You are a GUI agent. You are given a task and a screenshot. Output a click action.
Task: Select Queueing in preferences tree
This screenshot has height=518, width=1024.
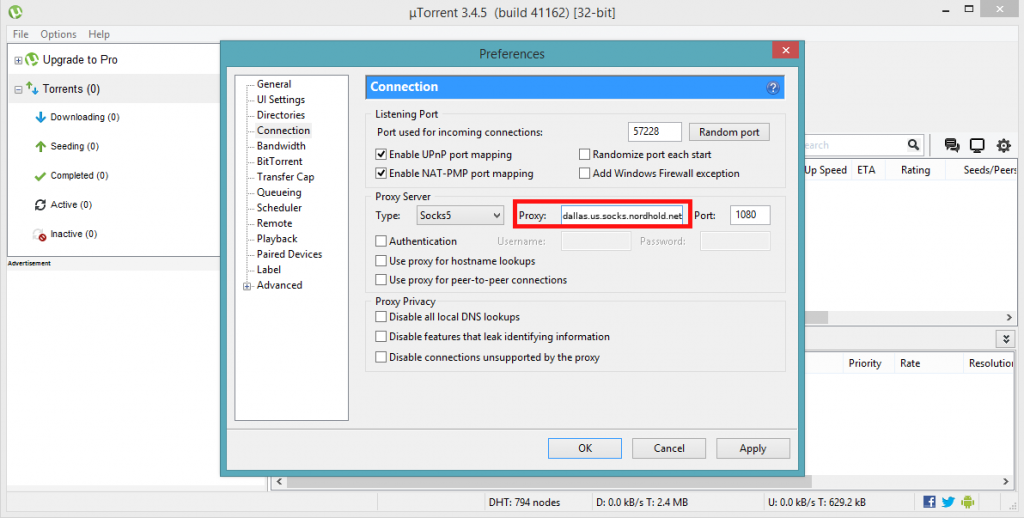tap(279, 192)
